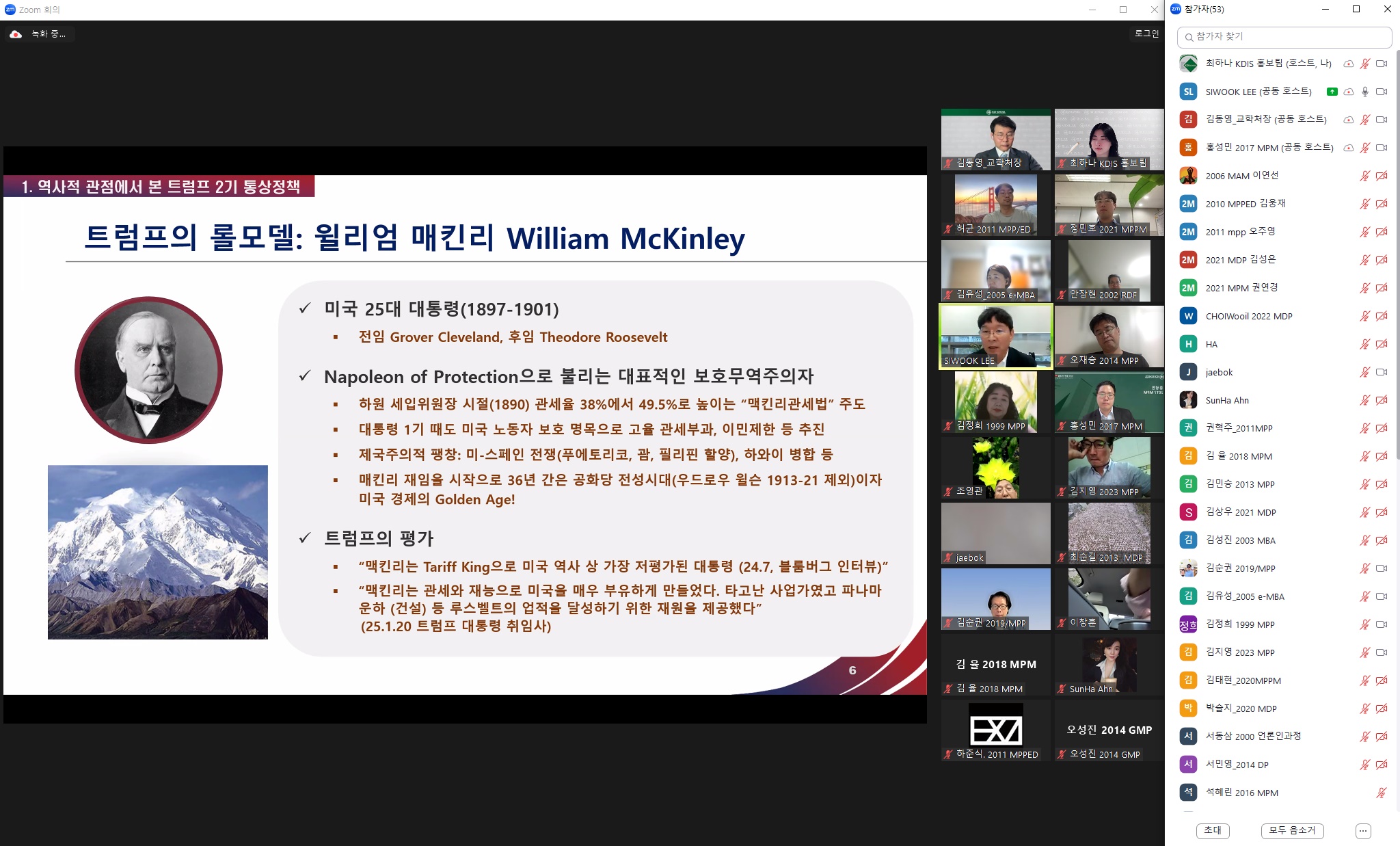Select participant jaebok in the list
Viewport: 1400px width, 846px height.
click(x=1219, y=372)
